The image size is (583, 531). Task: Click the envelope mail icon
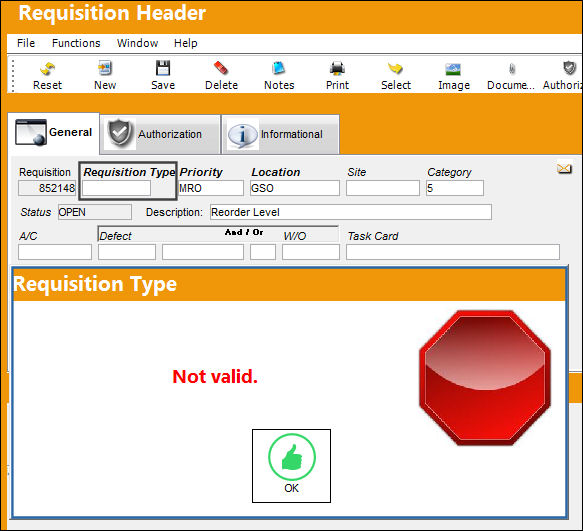coord(564,168)
